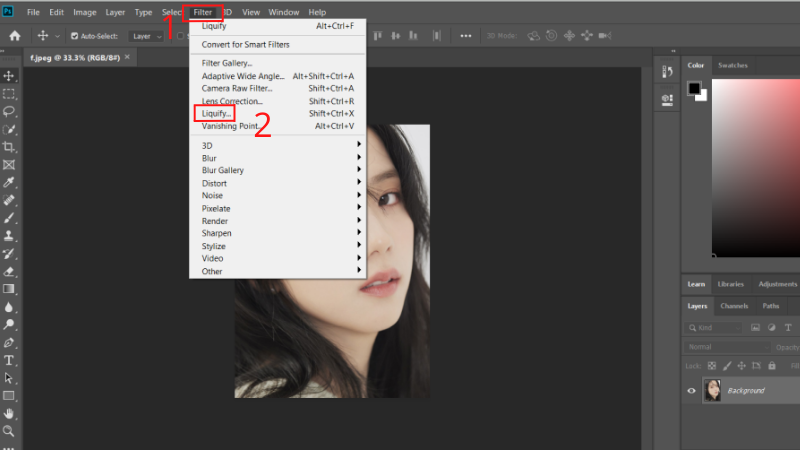This screenshot has width=800, height=450.
Task: Select the Lasso tool
Action: (9, 111)
